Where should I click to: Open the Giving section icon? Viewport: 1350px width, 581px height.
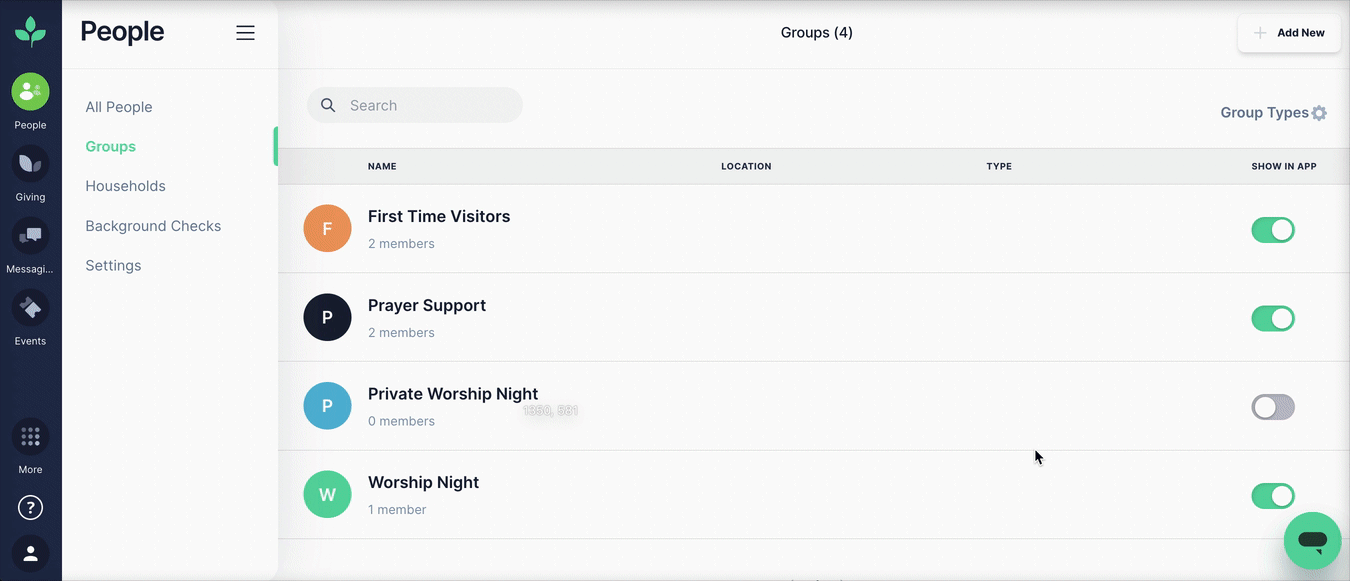pyautogui.click(x=30, y=164)
